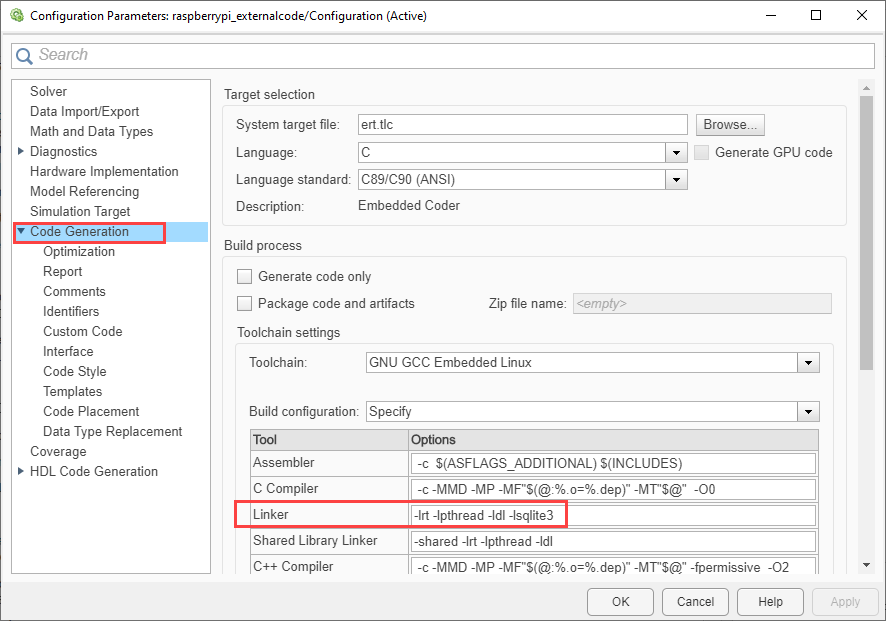
Task: Select Solver in the category tree
Action: (x=48, y=92)
